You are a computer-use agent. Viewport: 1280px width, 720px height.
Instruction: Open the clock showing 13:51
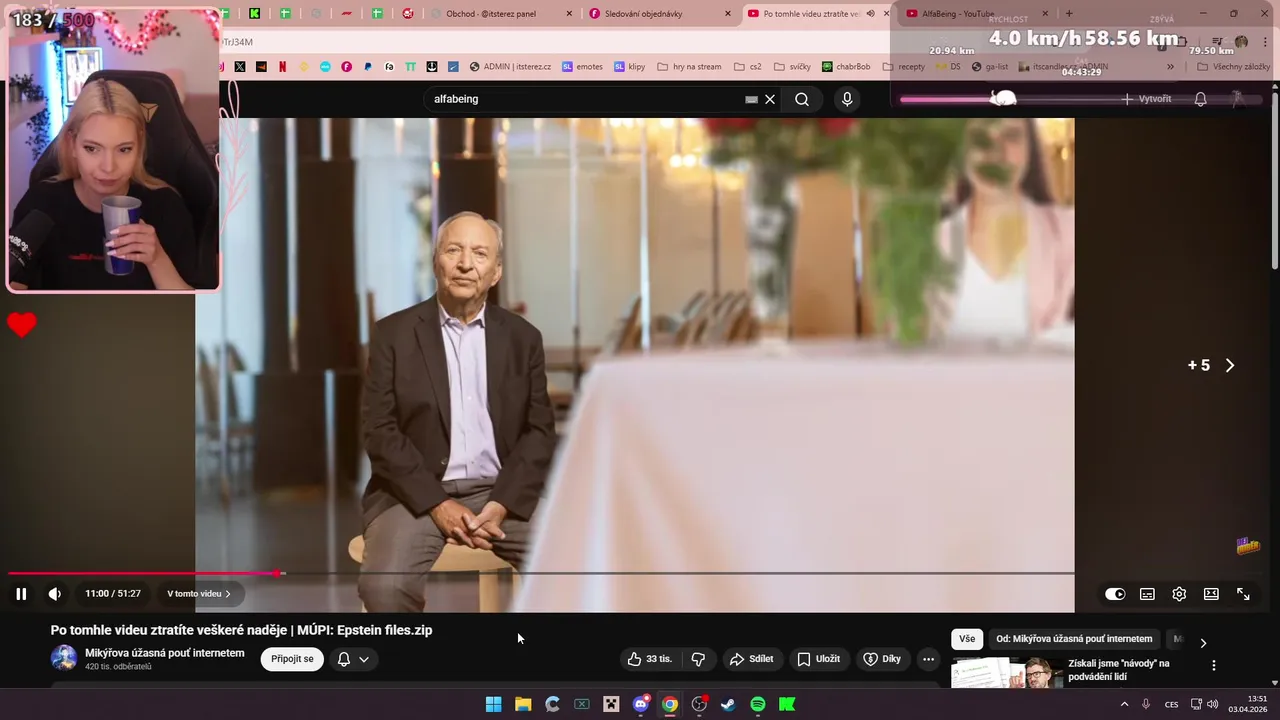pos(1250,704)
